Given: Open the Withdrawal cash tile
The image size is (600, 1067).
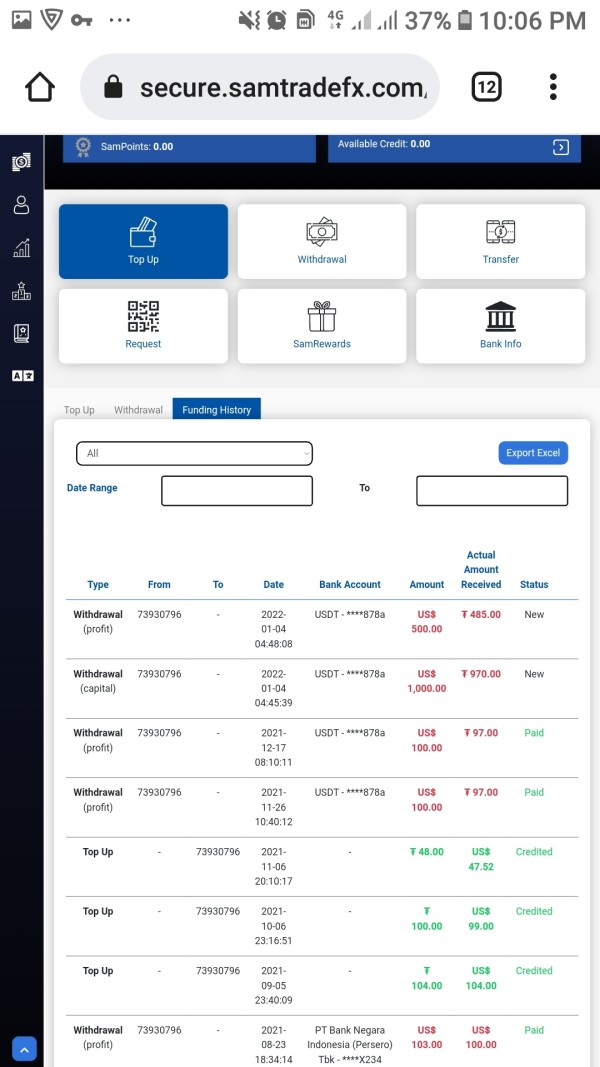Looking at the screenshot, I should 322,241.
